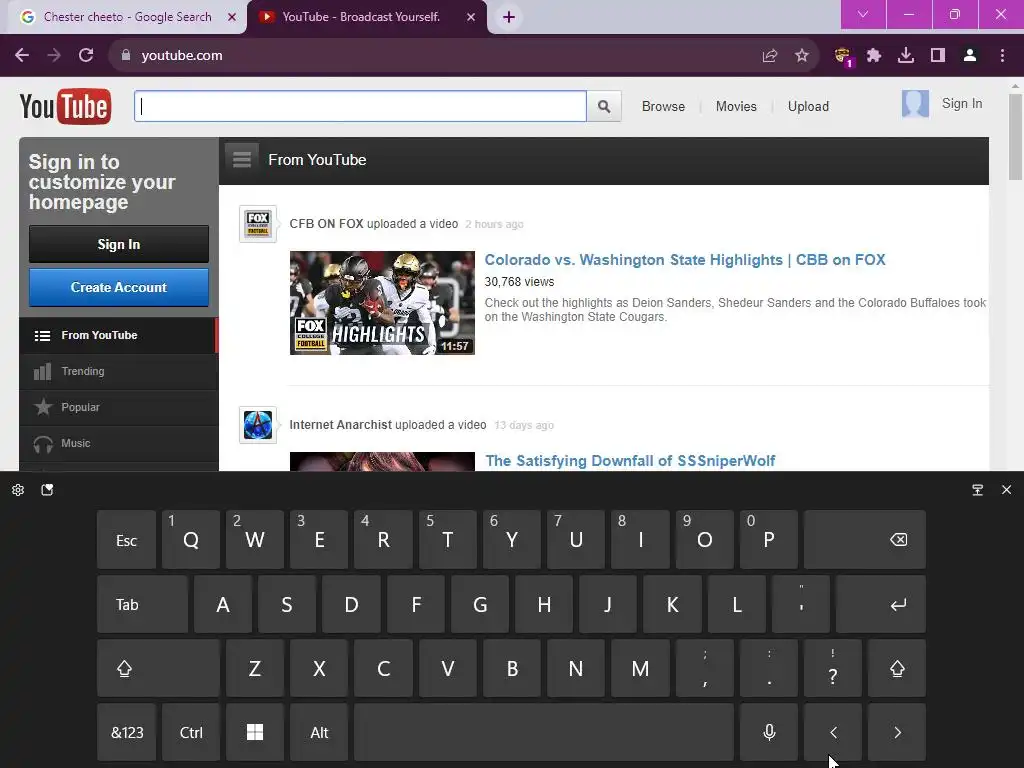Click the Upload link
The height and width of the screenshot is (768, 1024).
click(x=808, y=106)
